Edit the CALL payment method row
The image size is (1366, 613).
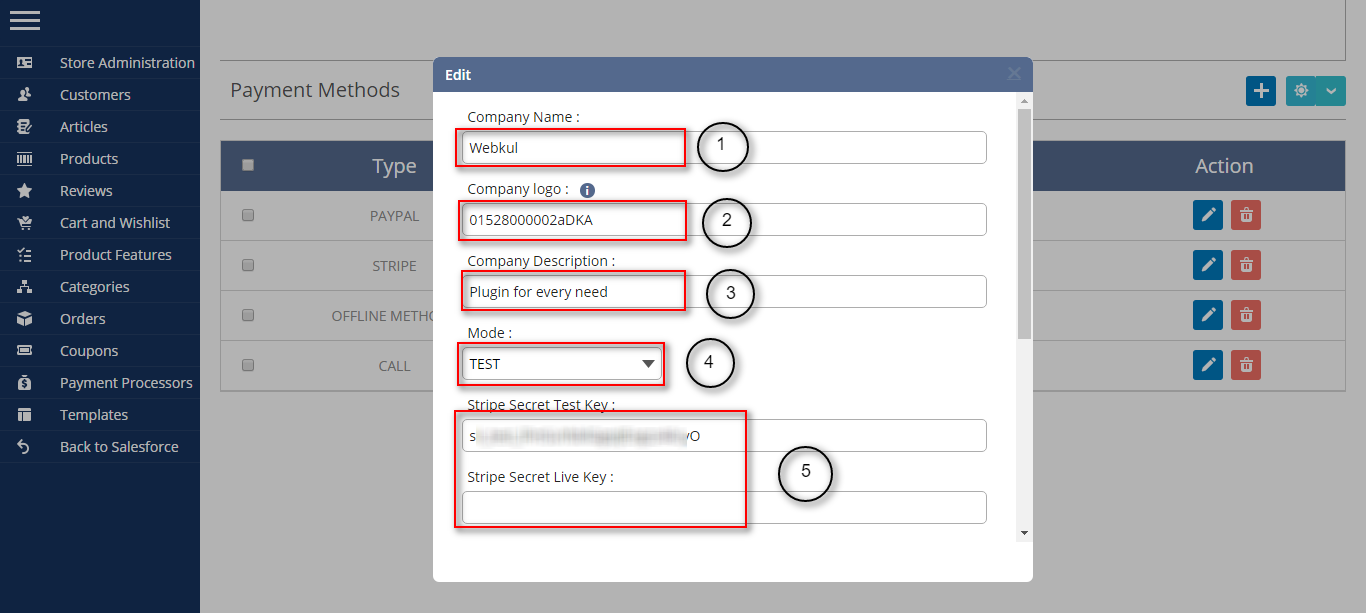pos(1208,365)
